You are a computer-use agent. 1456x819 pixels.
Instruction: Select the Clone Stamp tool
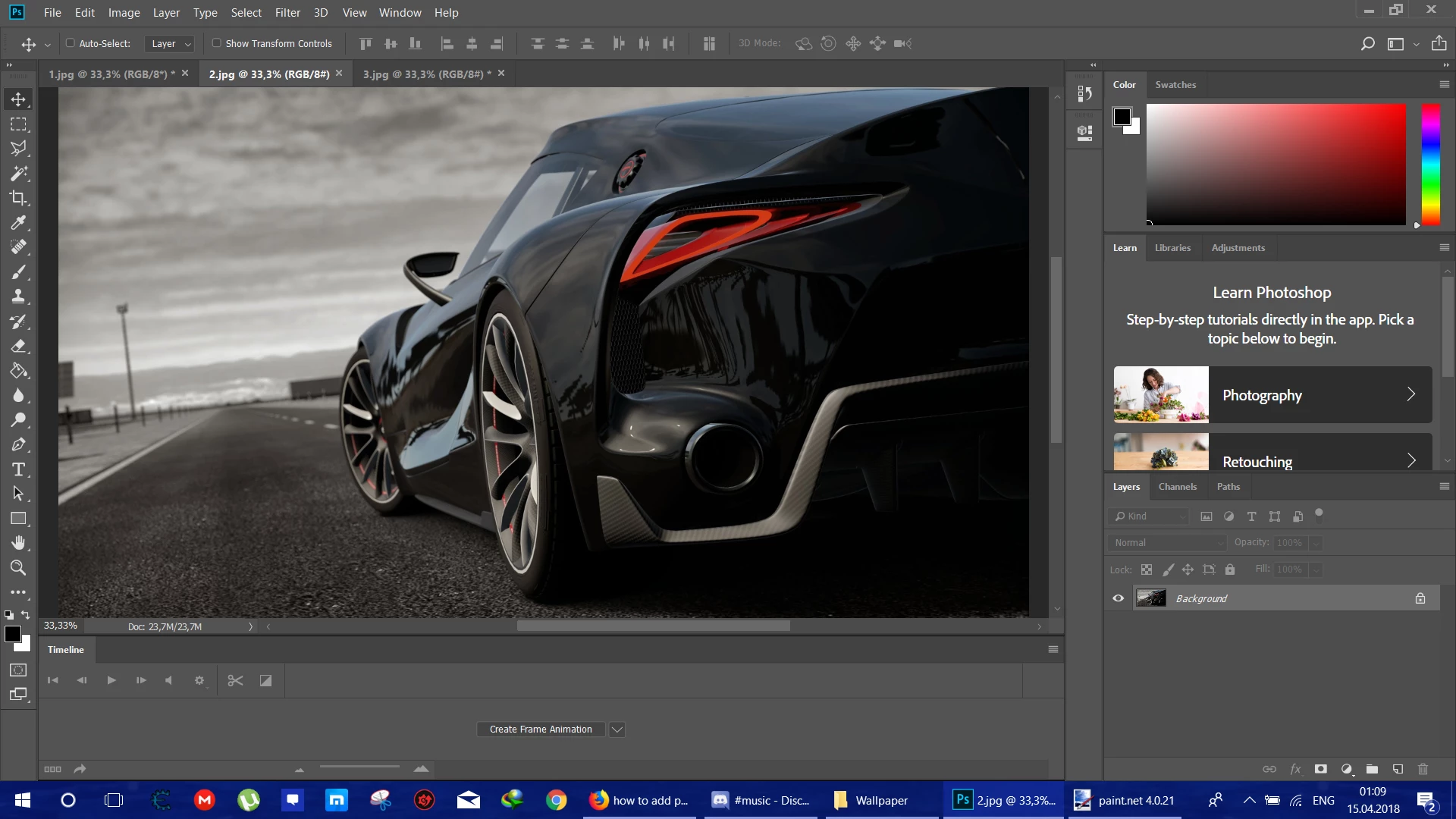tap(18, 297)
